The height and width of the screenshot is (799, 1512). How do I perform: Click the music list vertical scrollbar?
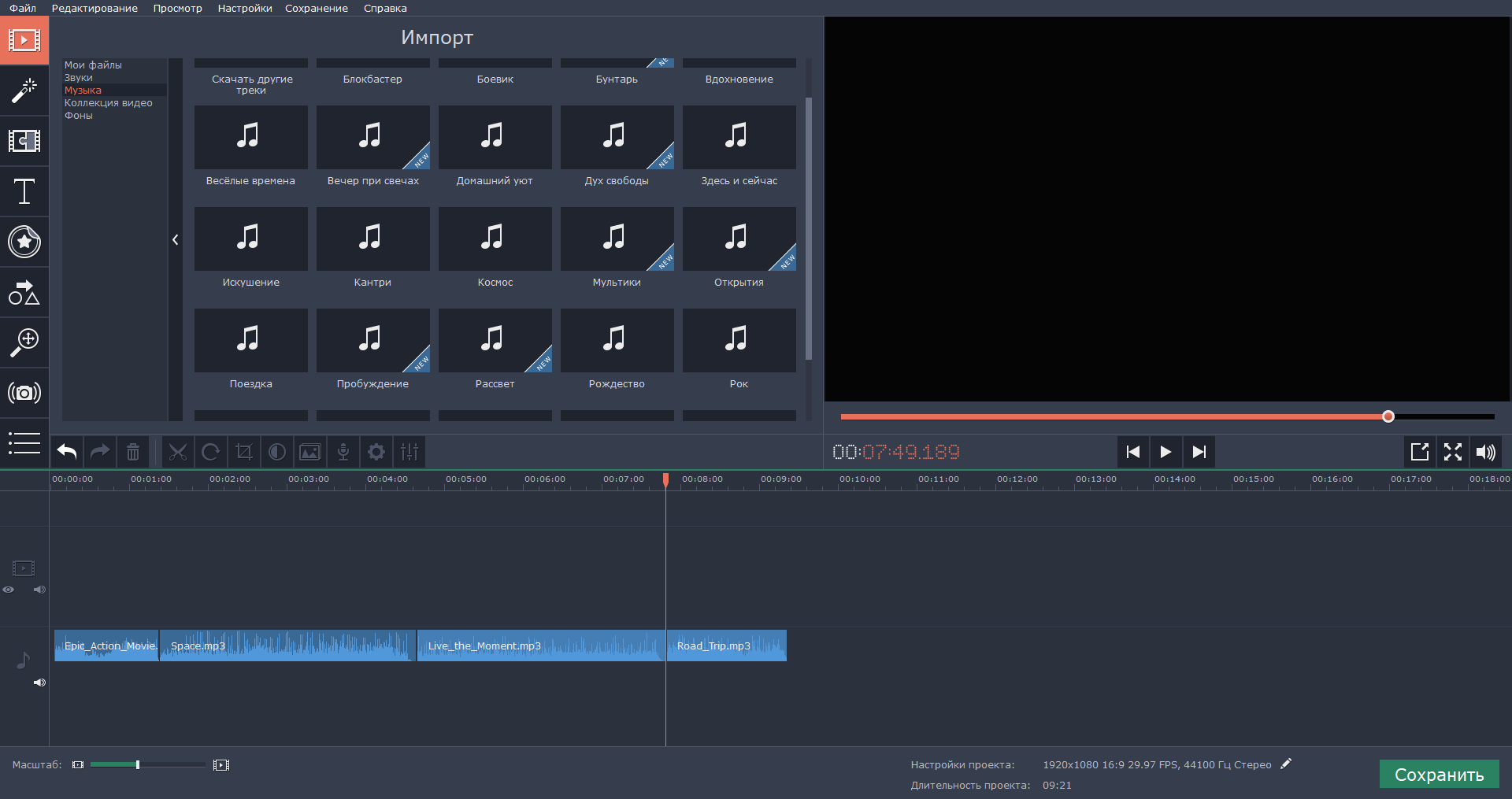(809, 228)
